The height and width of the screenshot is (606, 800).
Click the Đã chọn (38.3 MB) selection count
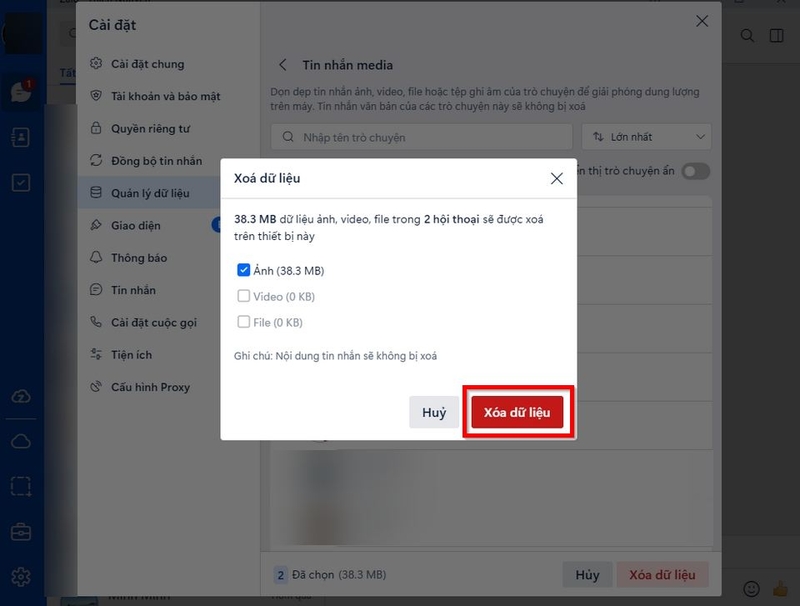[339, 575]
